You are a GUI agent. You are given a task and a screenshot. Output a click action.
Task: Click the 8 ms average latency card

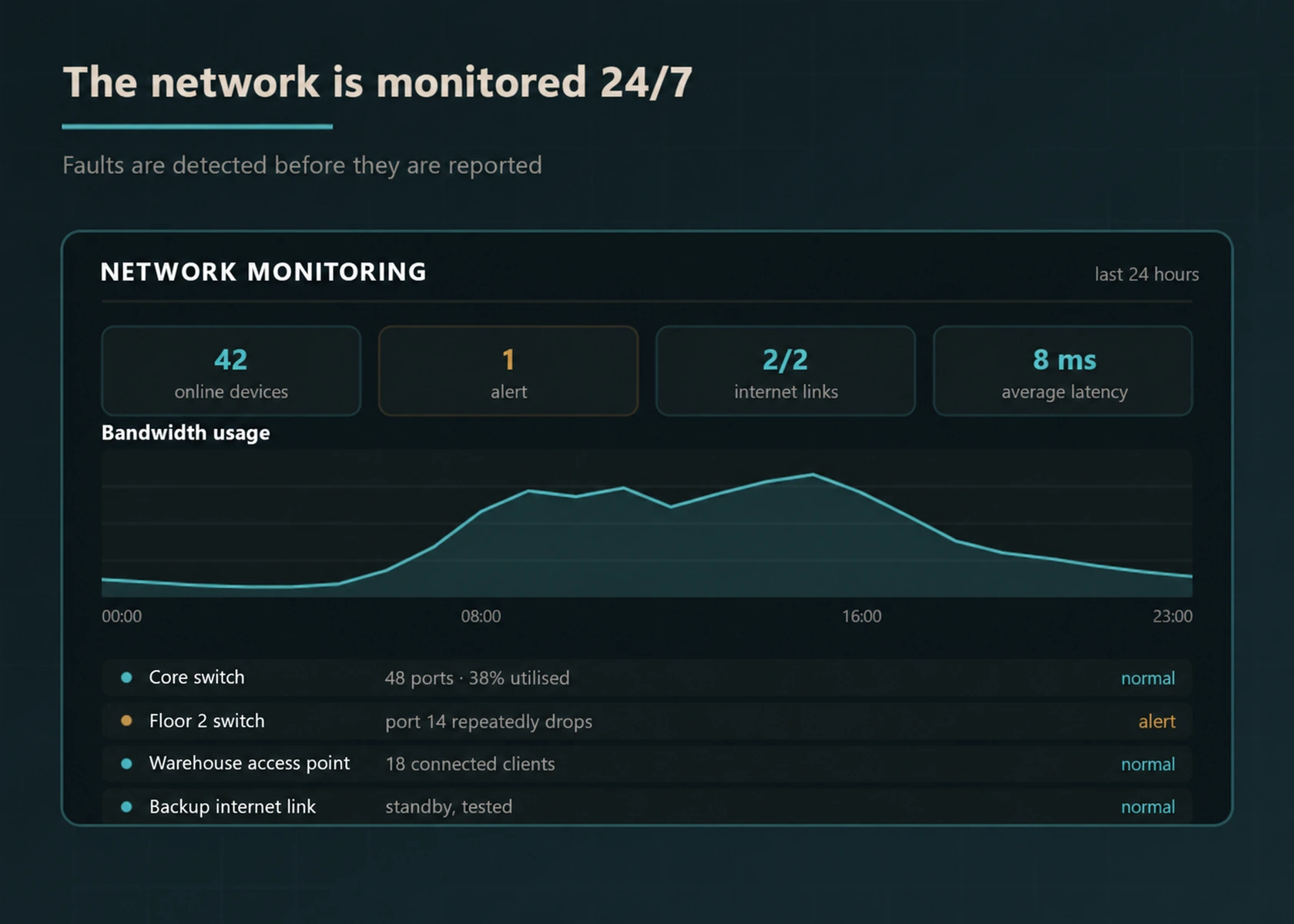point(1063,371)
